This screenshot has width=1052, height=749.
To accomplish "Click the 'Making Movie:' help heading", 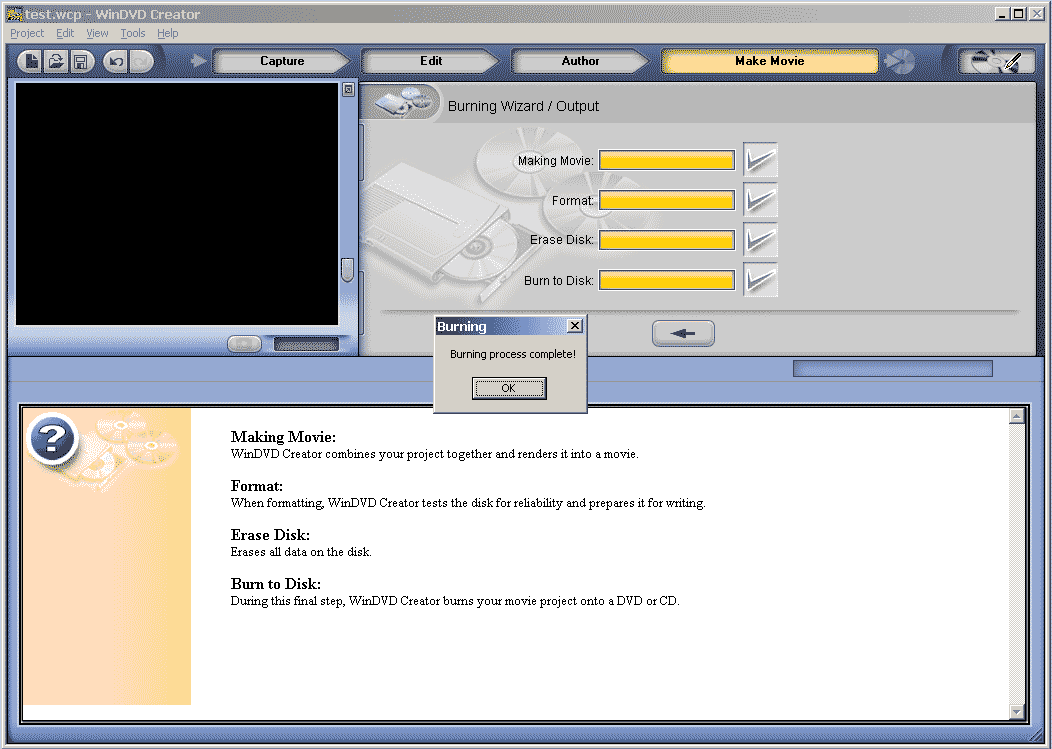I will click(283, 437).
